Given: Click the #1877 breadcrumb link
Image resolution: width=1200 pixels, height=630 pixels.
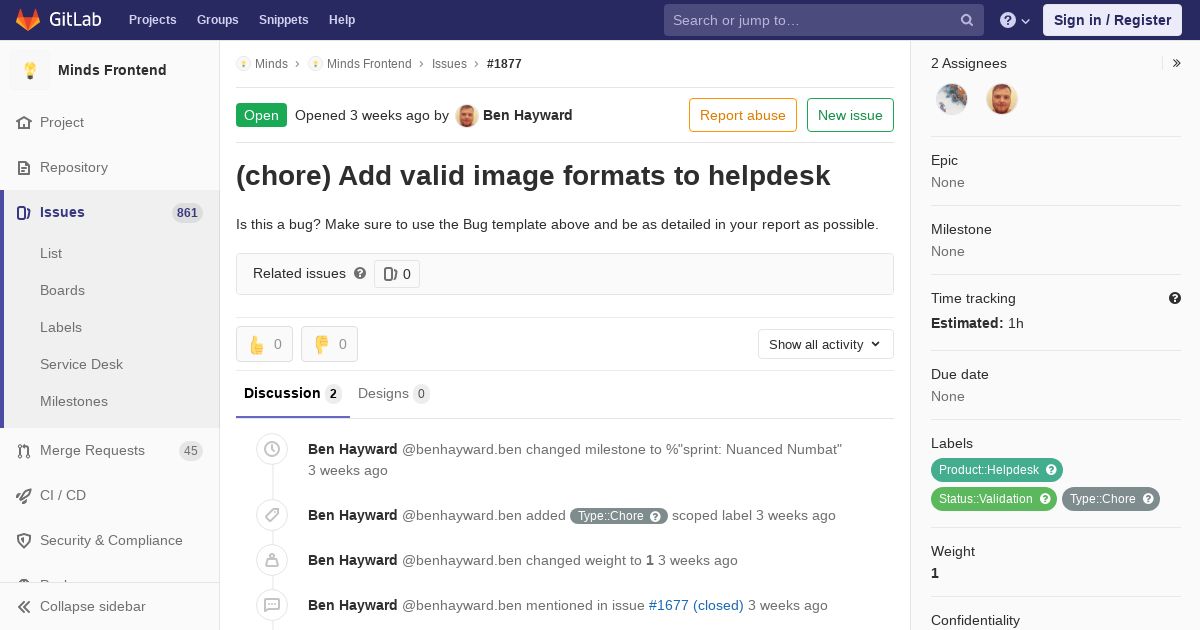Looking at the screenshot, I should (504, 63).
